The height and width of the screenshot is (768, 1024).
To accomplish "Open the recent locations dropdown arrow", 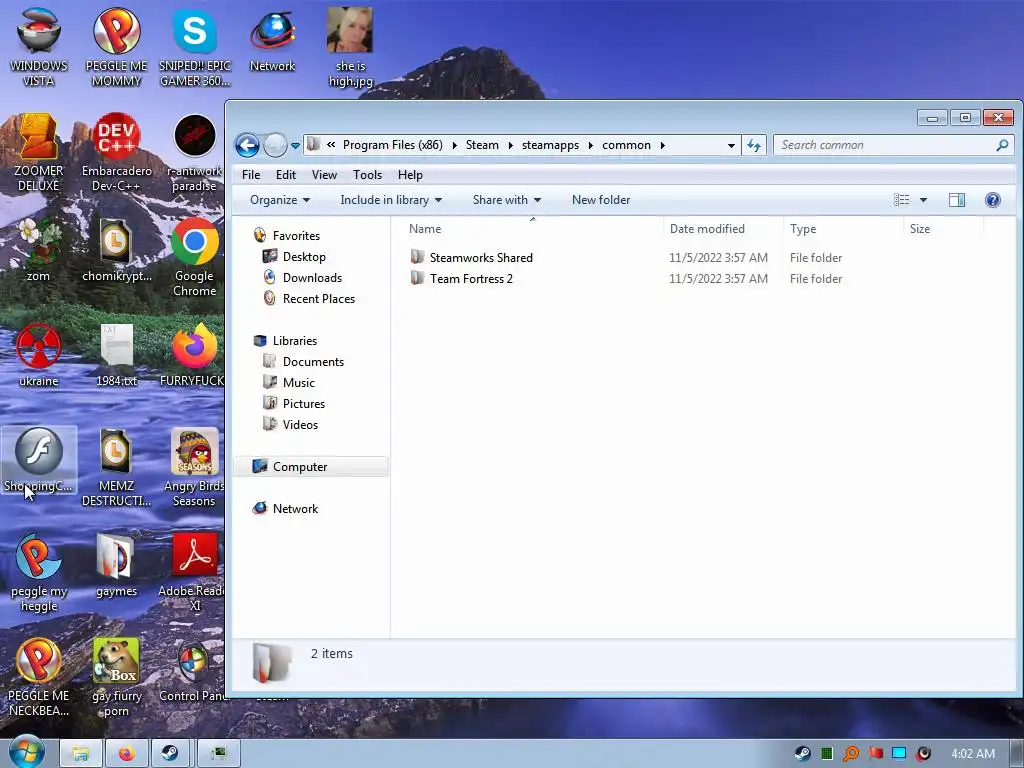I will pyautogui.click(x=295, y=146).
